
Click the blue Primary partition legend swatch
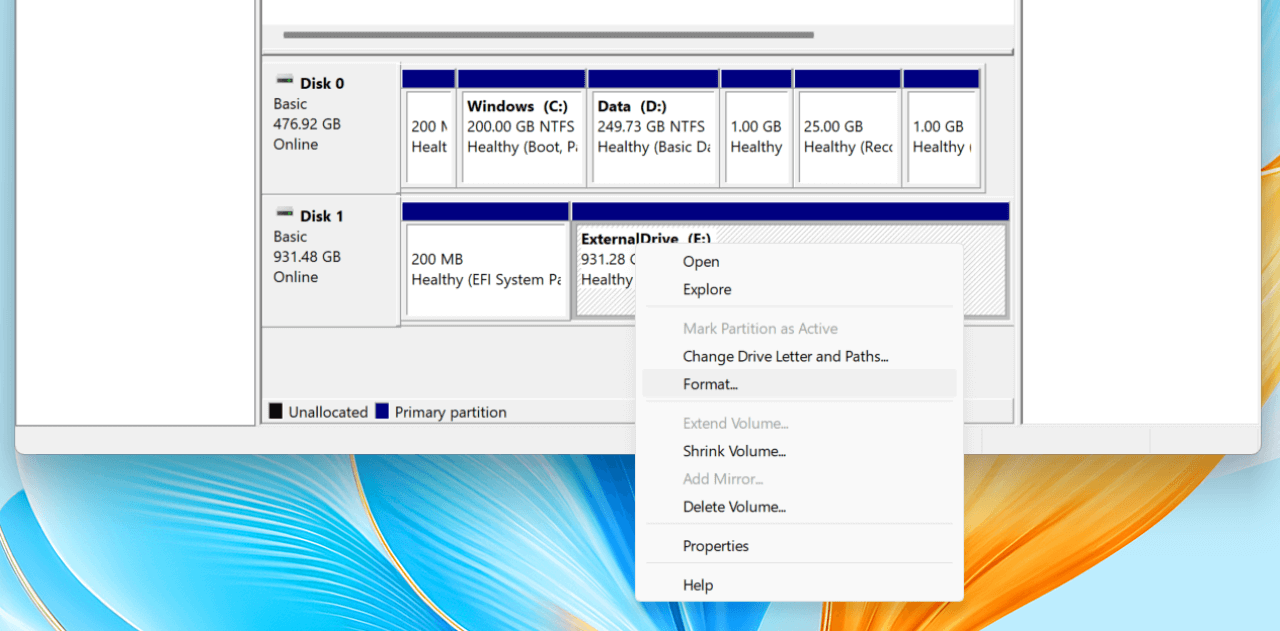pyautogui.click(x=381, y=411)
